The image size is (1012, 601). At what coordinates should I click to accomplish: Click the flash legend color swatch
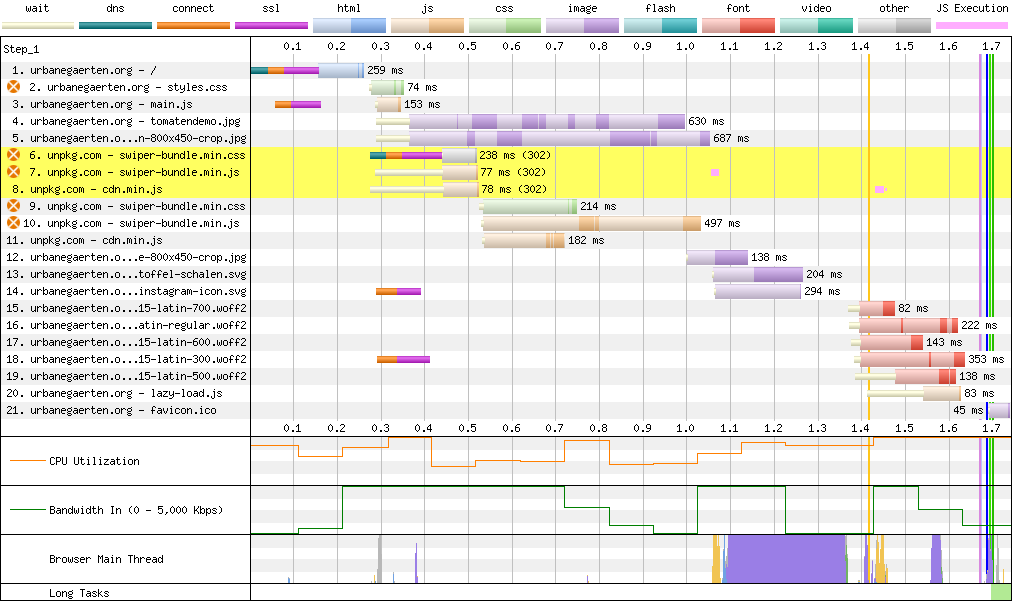click(x=660, y=26)
